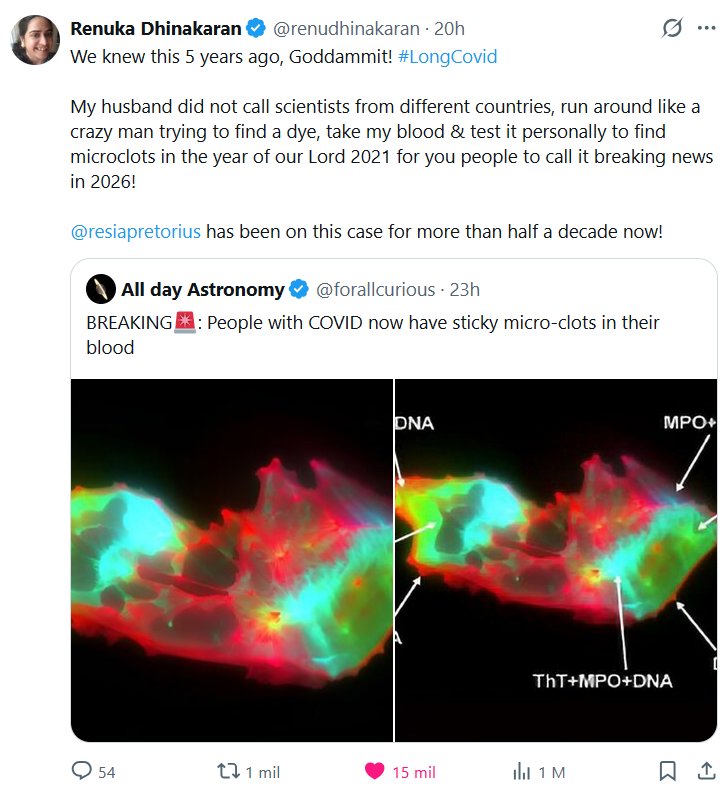Open the view analytics bar-chart icon
The height and width of the screenshot is (798, 728).
[x=522, y=771]
